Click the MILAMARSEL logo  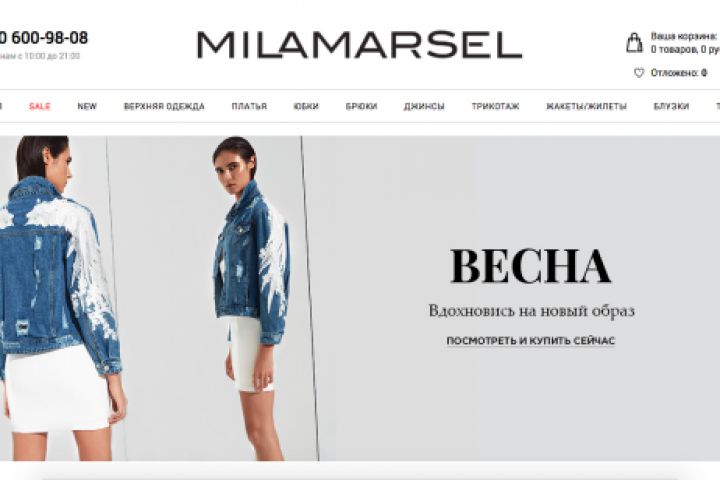[360, 45]
